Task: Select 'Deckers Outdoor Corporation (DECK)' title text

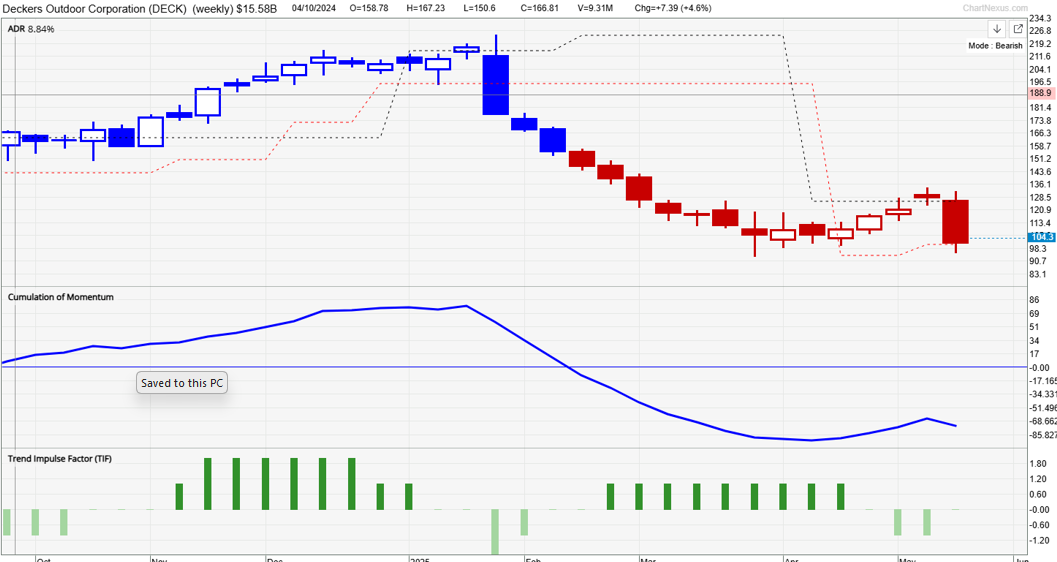Action: pos(95,9)
